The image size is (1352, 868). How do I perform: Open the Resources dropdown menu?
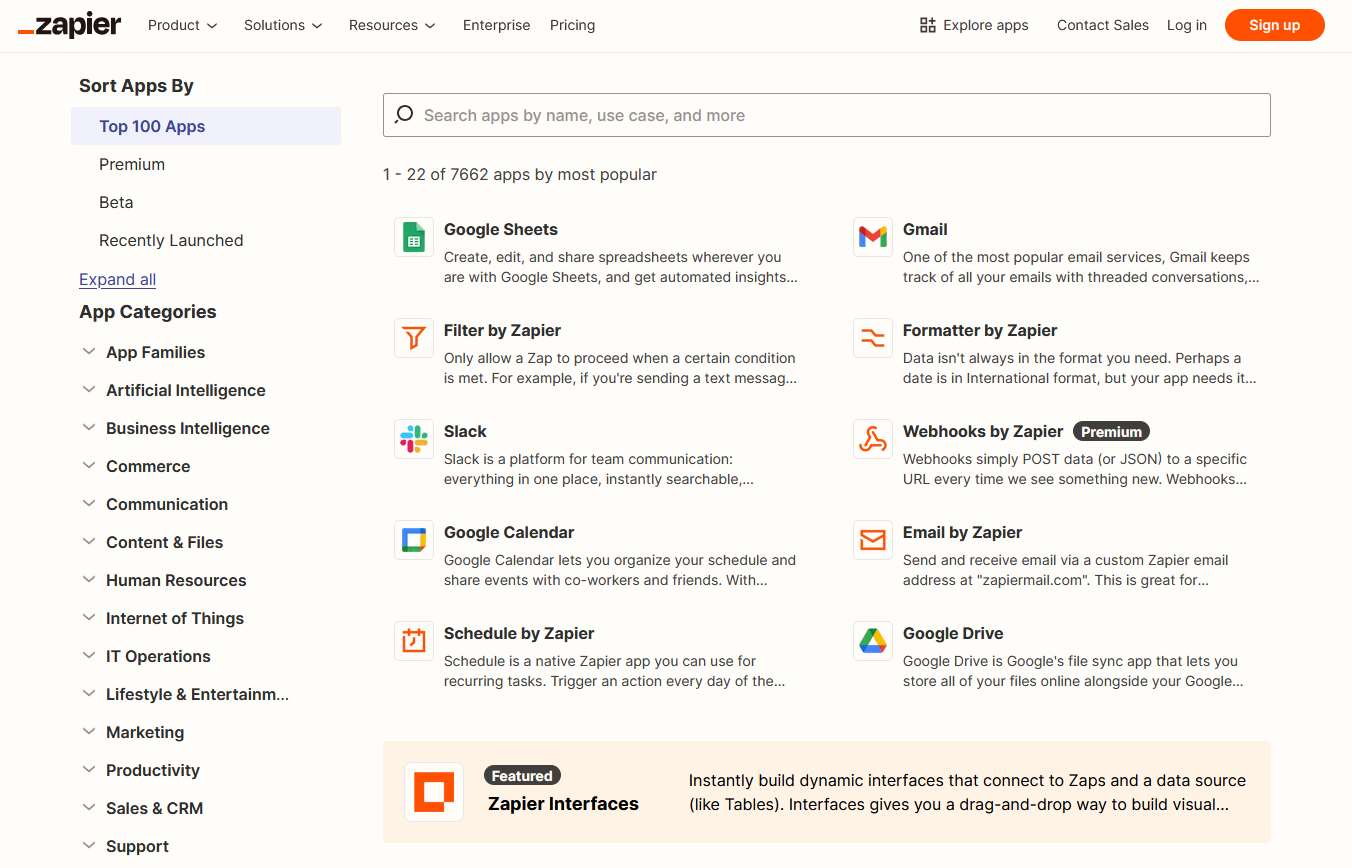point(391,25)
